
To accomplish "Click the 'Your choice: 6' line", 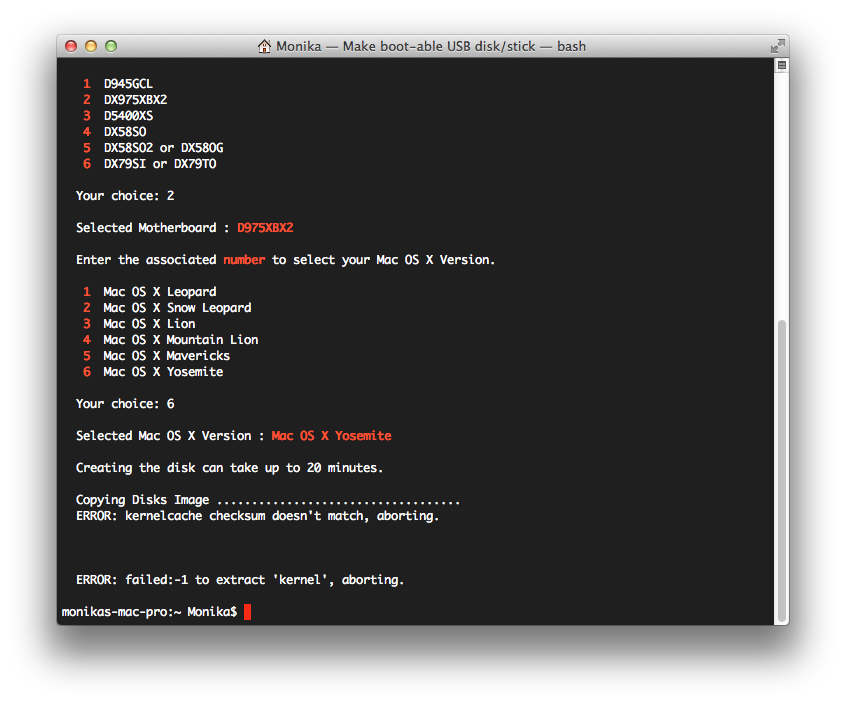I will click(125, 404).
